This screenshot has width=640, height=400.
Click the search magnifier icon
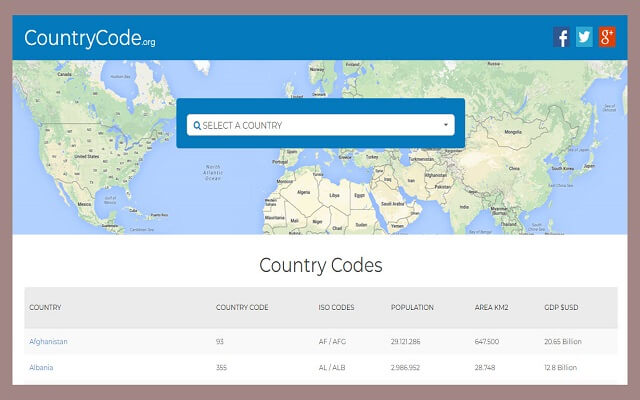(197, 125)
